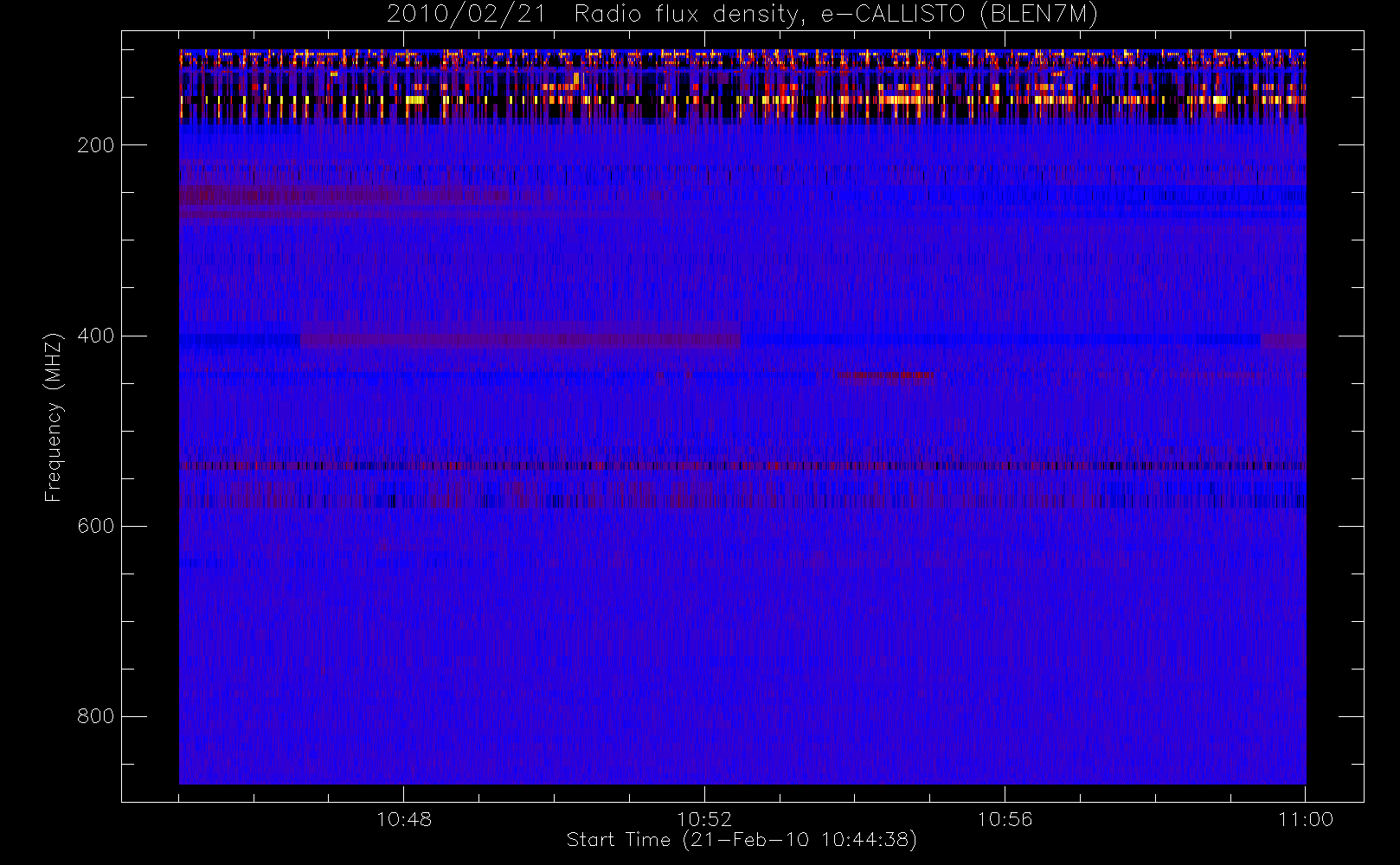
Task: Click the 10:56 time tick label
Action: [x=1005, y=819]
